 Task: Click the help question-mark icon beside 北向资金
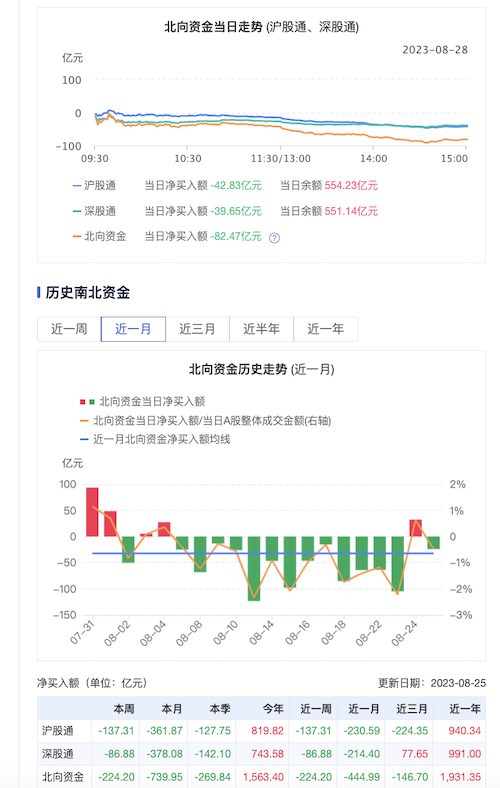pyautogui.click(x=274, y=238)
